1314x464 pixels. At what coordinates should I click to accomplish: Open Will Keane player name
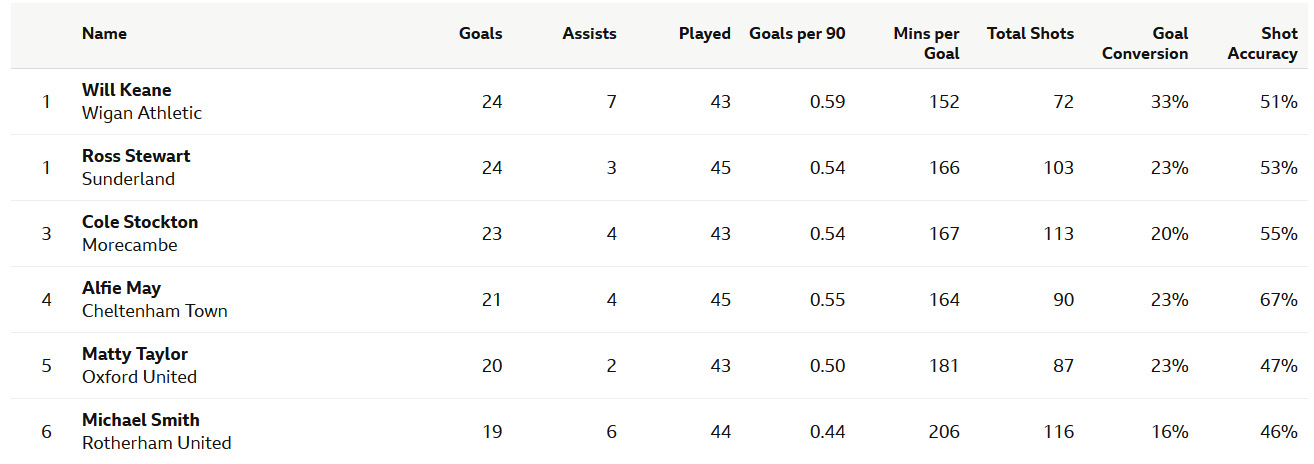coord(126,90)
